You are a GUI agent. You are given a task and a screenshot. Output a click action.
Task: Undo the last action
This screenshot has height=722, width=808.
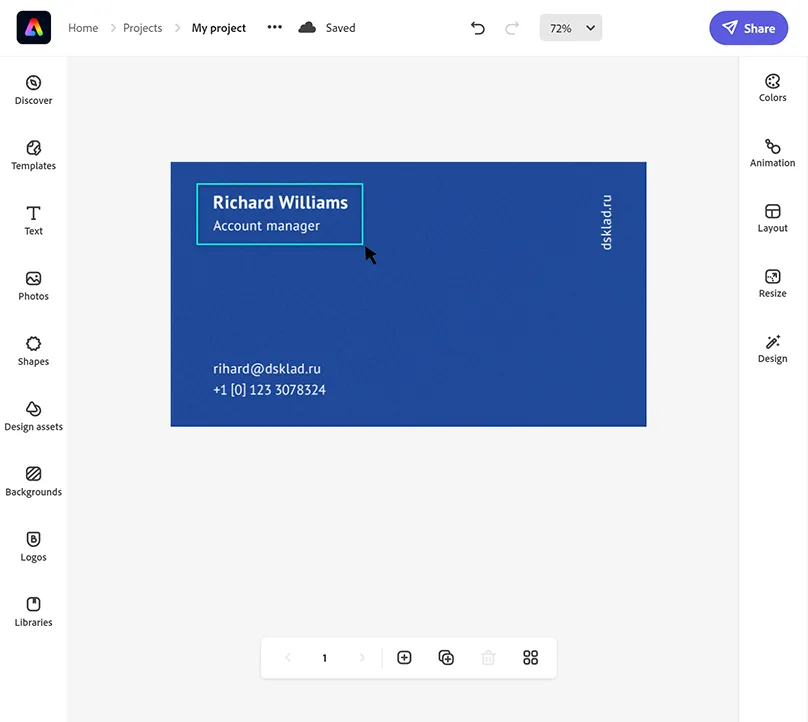(x=478, y=28)
